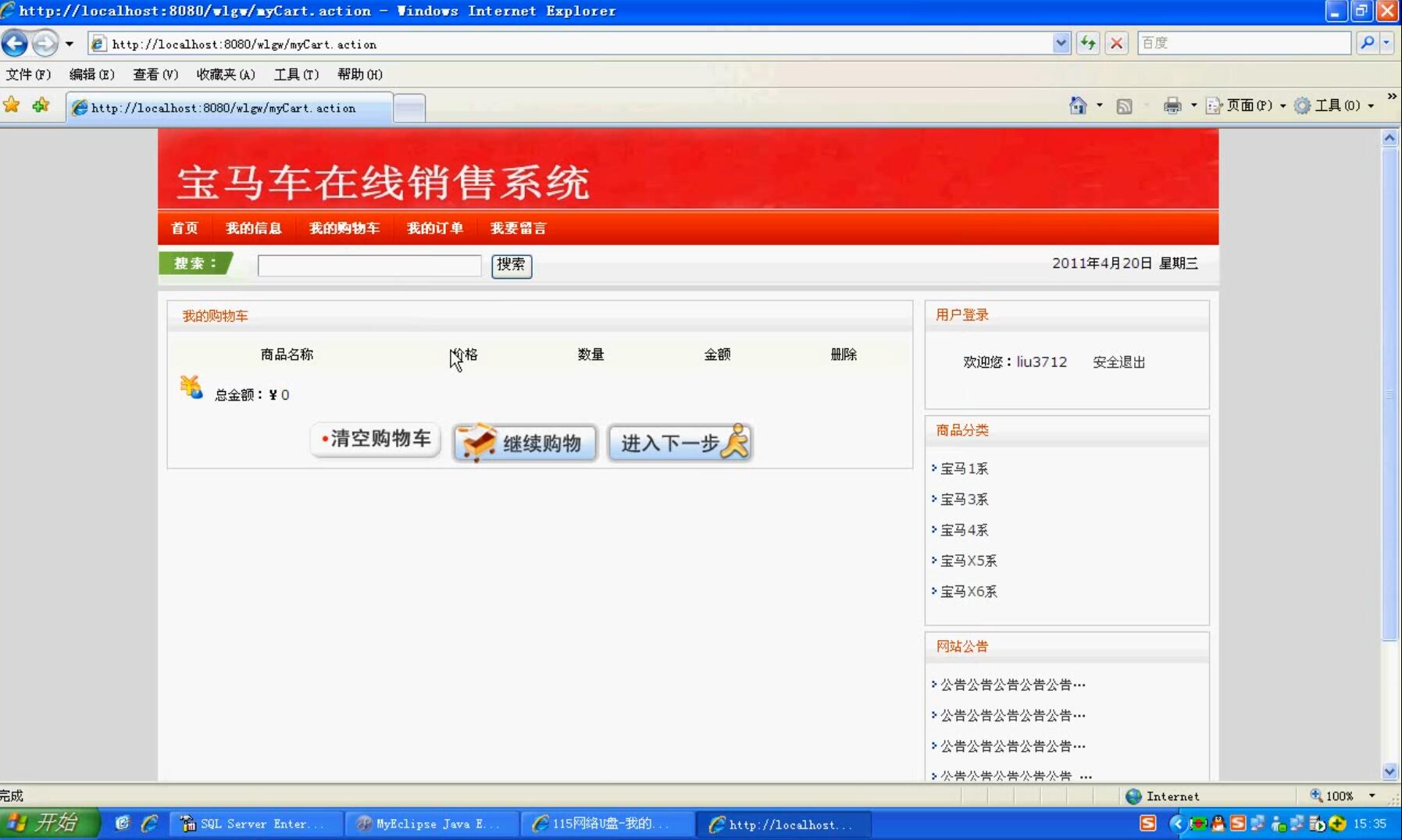Click the 清空购物车 button

point(376,440)
